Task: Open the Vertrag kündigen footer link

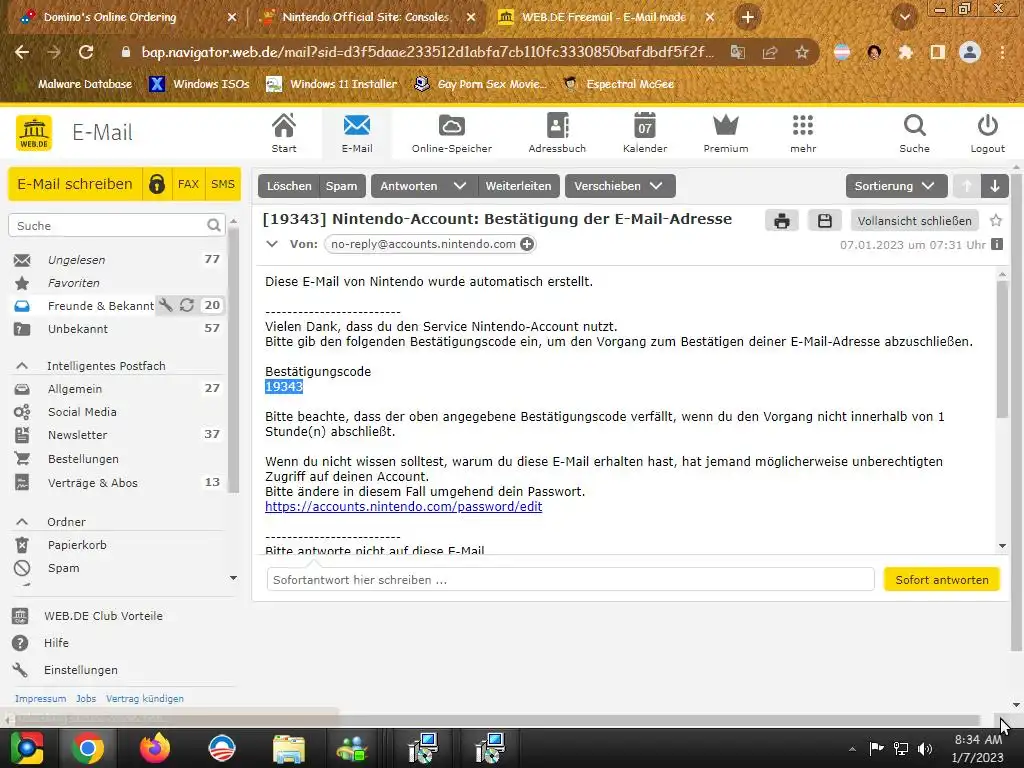Action: point(144,699)
